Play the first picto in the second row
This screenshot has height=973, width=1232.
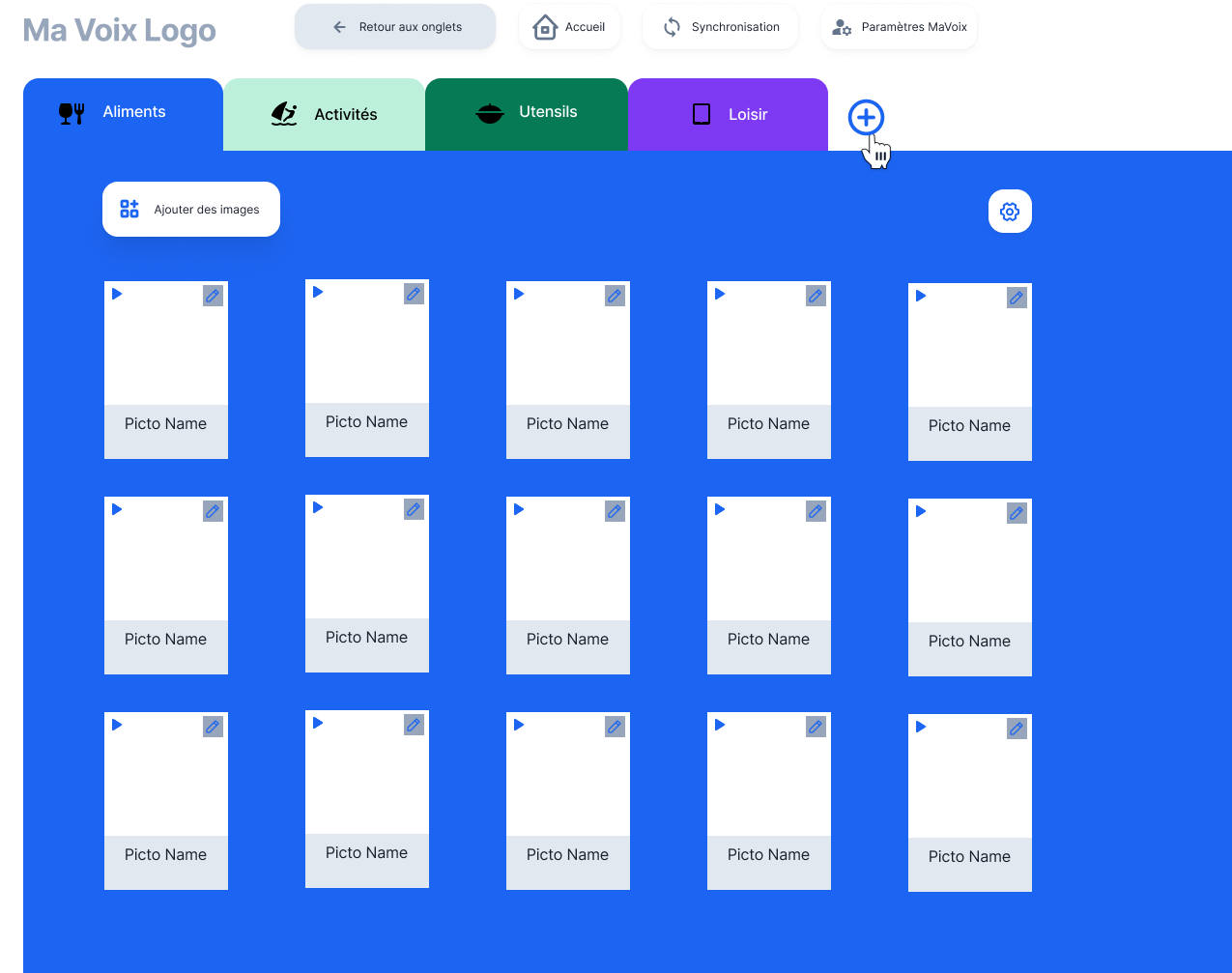tap(117, 509)
